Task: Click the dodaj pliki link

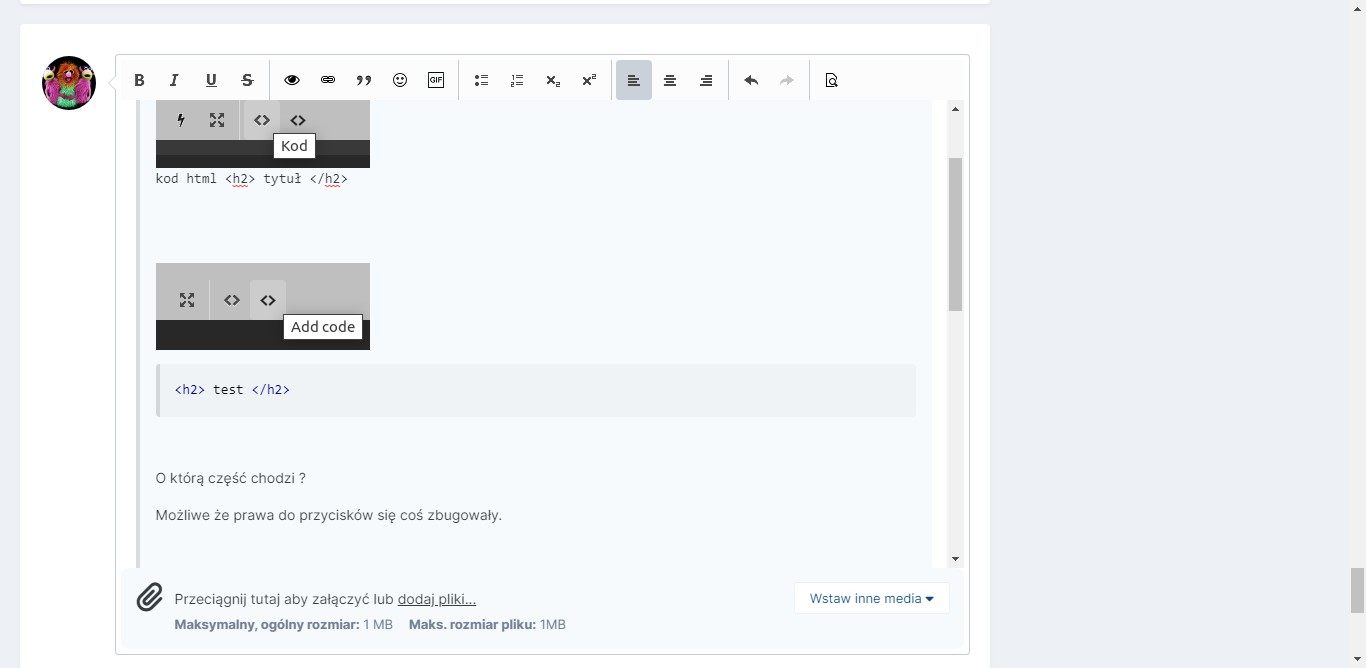Action: (437, 599)
